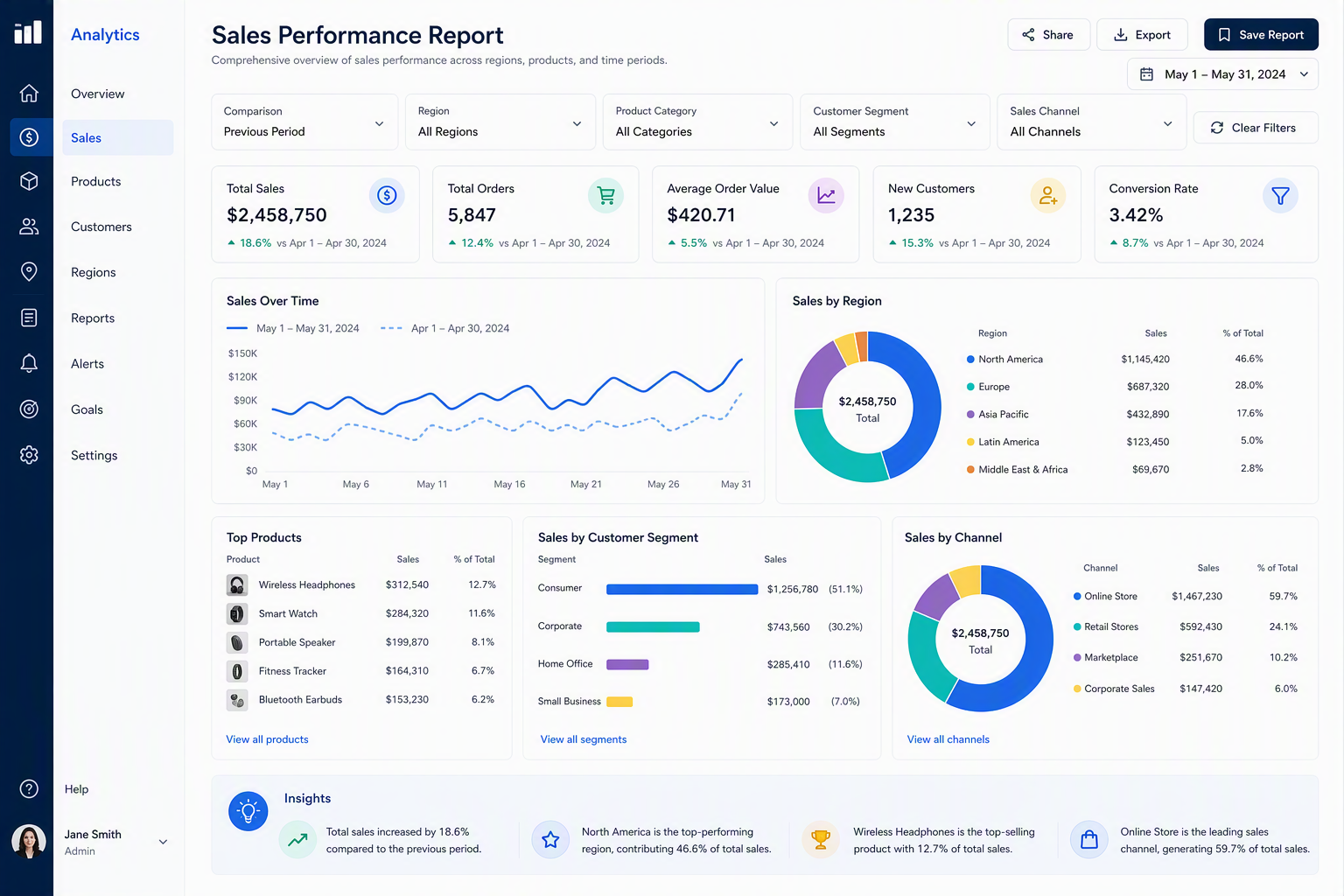Open Customers in the sidebar menu
1344x896 pixels.
pos(101,227)
